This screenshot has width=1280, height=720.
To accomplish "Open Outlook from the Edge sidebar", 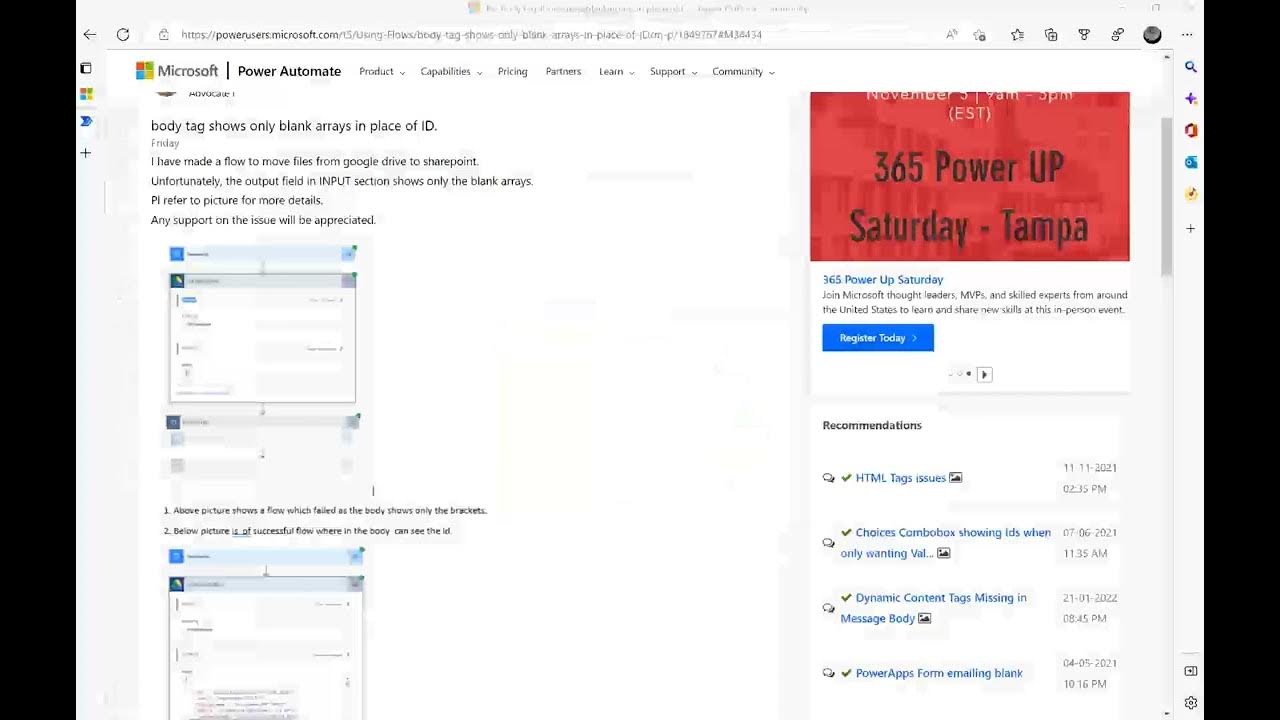I will [x=1191, y=162].
